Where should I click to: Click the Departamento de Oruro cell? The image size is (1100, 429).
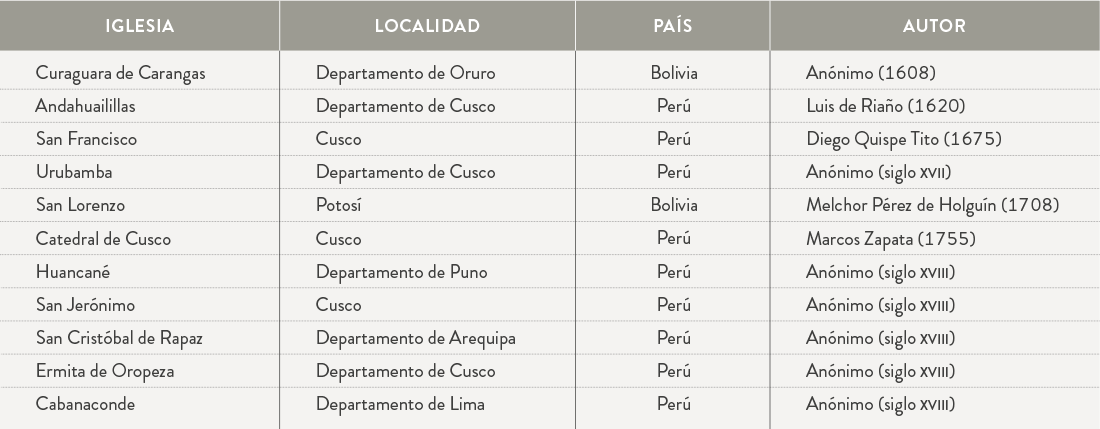[x=405, y=73]
